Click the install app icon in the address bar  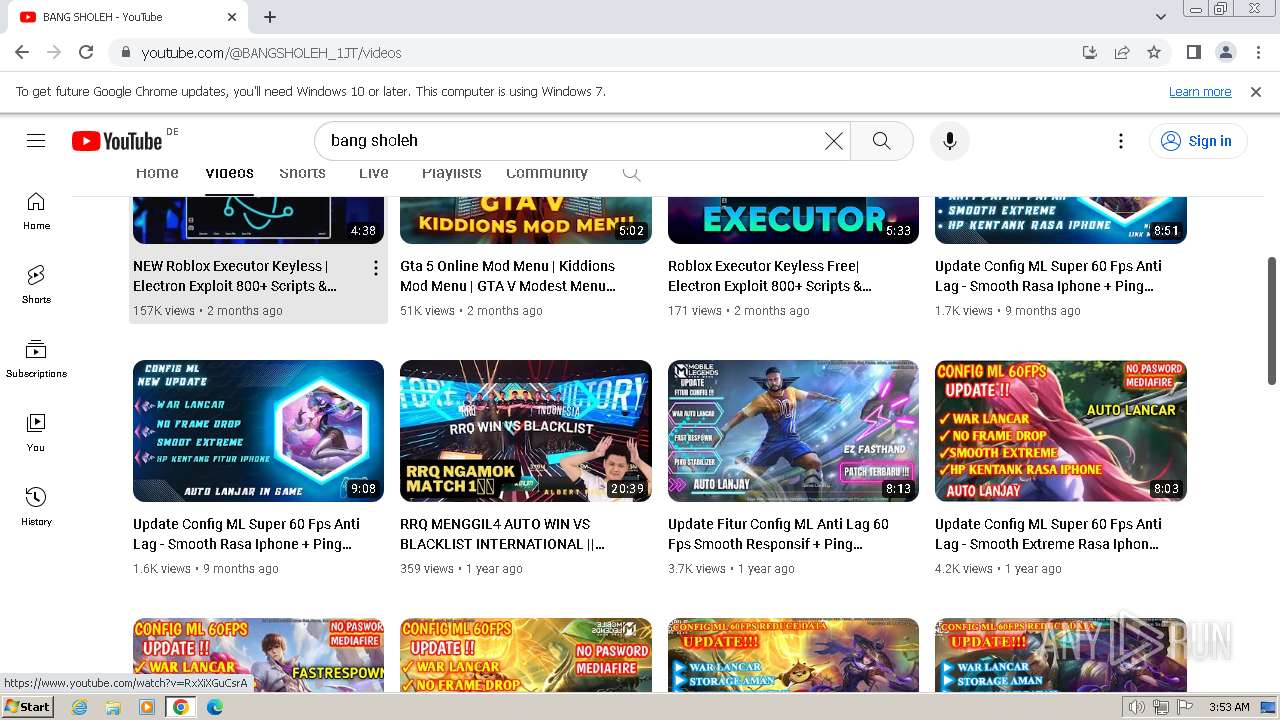[1090, 52]
